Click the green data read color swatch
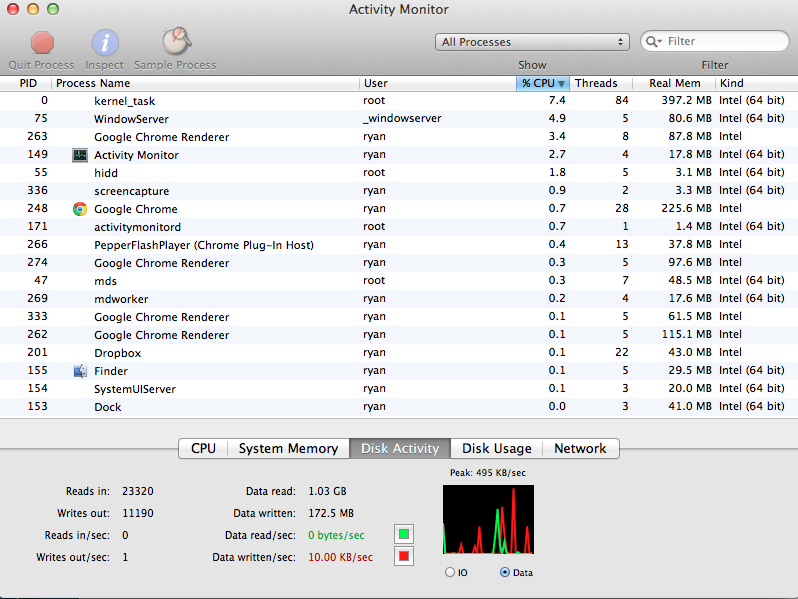The image size is (798, 599). click(404, 534)
